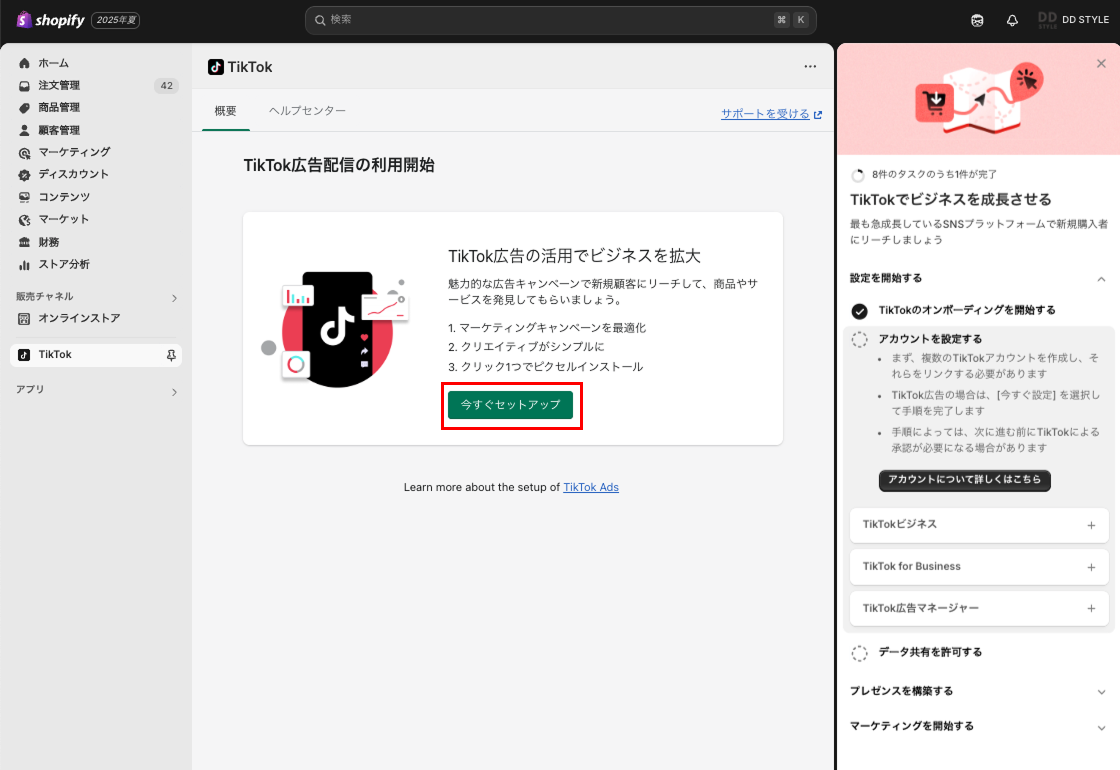The height and width of the screenshot is (770, 1120).
Task: Click the TikTok ads illustration image
Action: click(336, 329)
